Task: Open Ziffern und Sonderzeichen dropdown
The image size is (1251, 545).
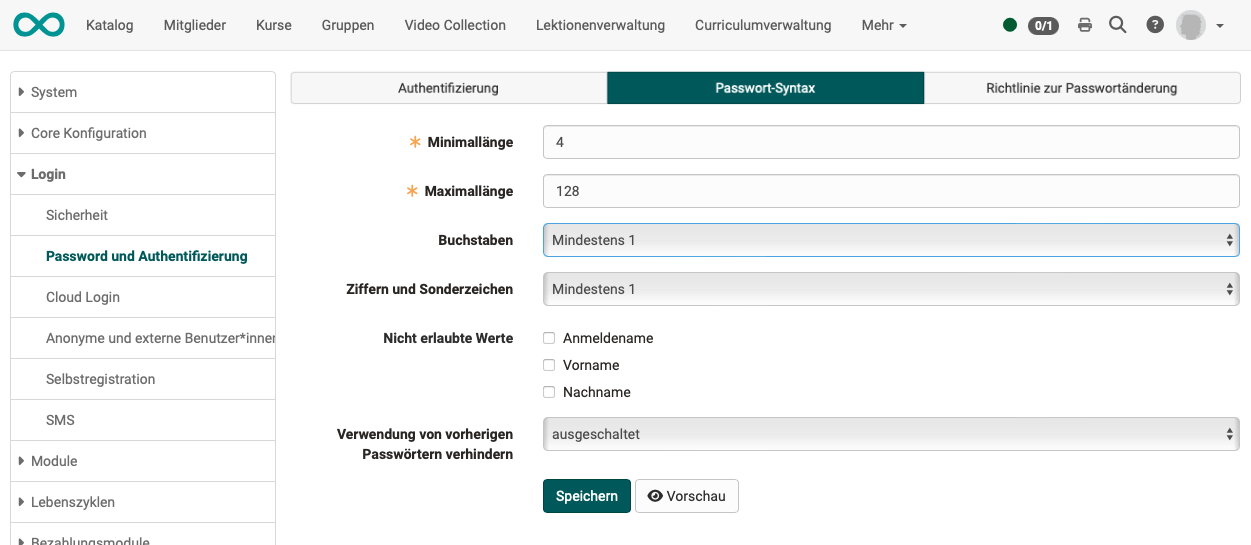Action: (x=891, y=289)
